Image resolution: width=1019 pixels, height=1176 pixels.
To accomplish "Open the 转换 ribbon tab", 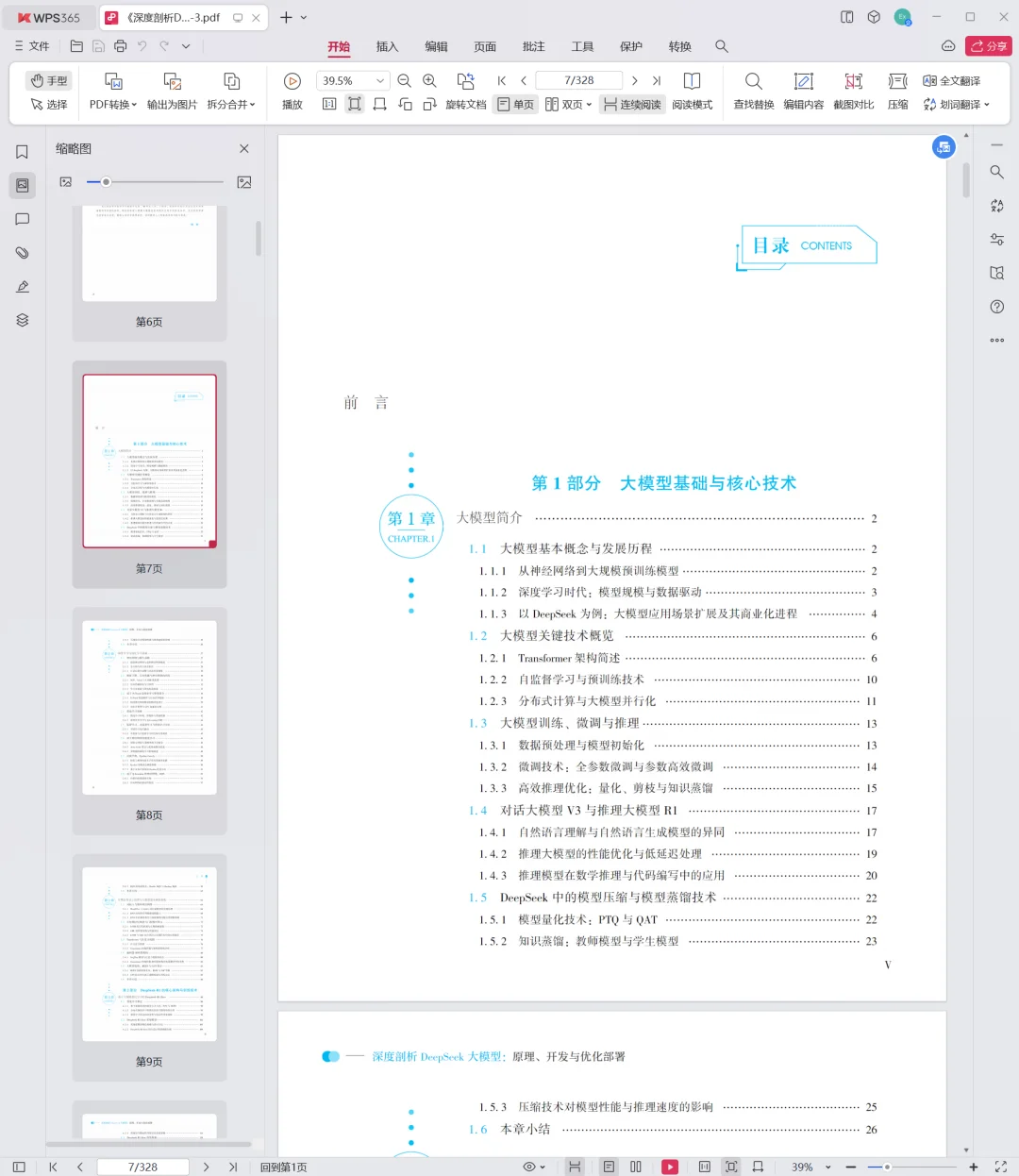I will (x=680, y=46).
